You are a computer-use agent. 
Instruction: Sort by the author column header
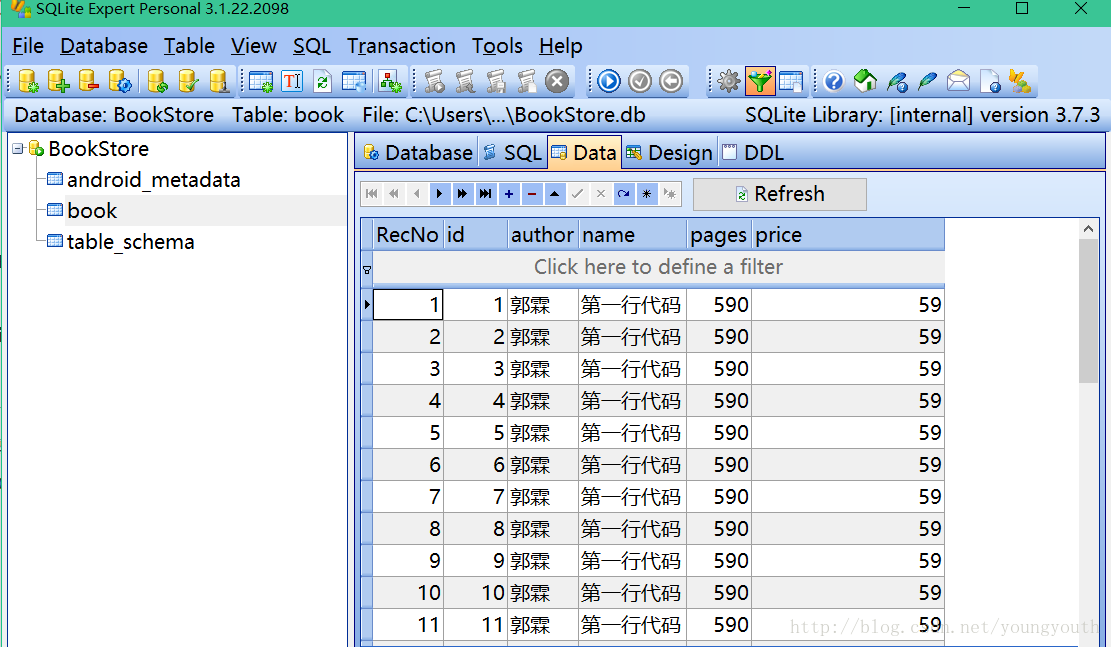pos(543,235)
